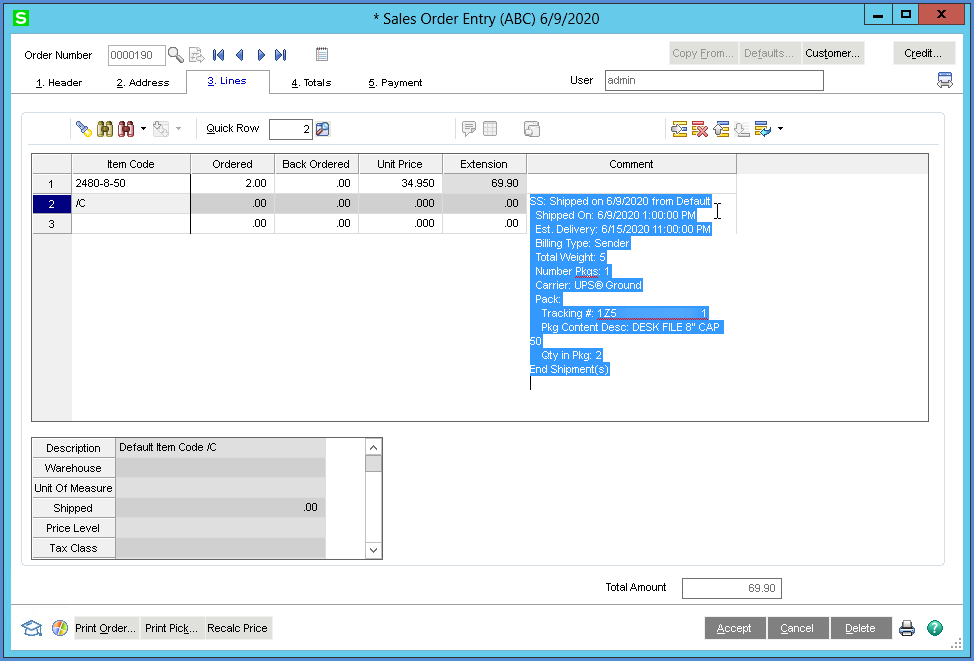The image size is (974, 661).
Task: Go to the next order record
Action: tap(261, 55)
